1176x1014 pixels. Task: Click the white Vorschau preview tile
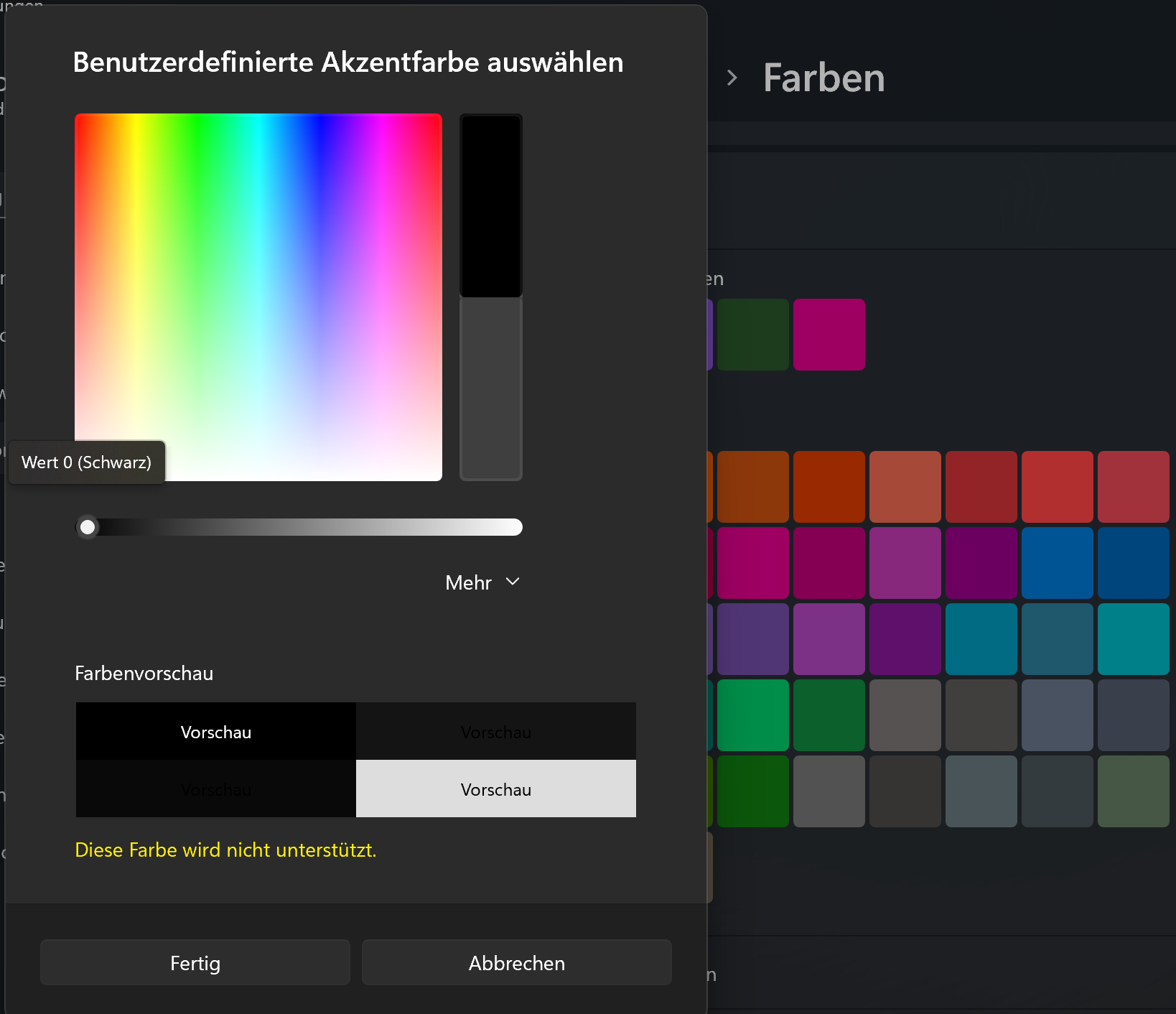click(x=495, y=789)
